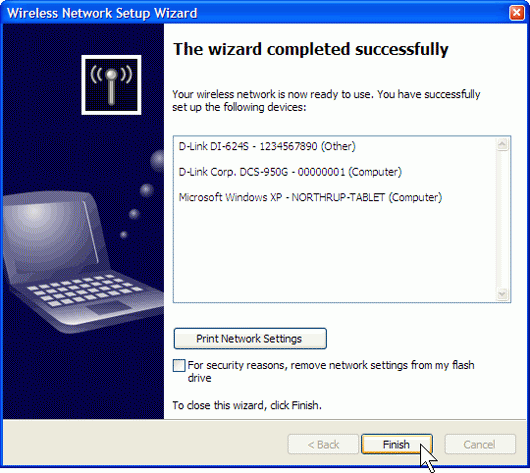Click the device list scrollbar track
530x473 pixels.
(502, 219)
